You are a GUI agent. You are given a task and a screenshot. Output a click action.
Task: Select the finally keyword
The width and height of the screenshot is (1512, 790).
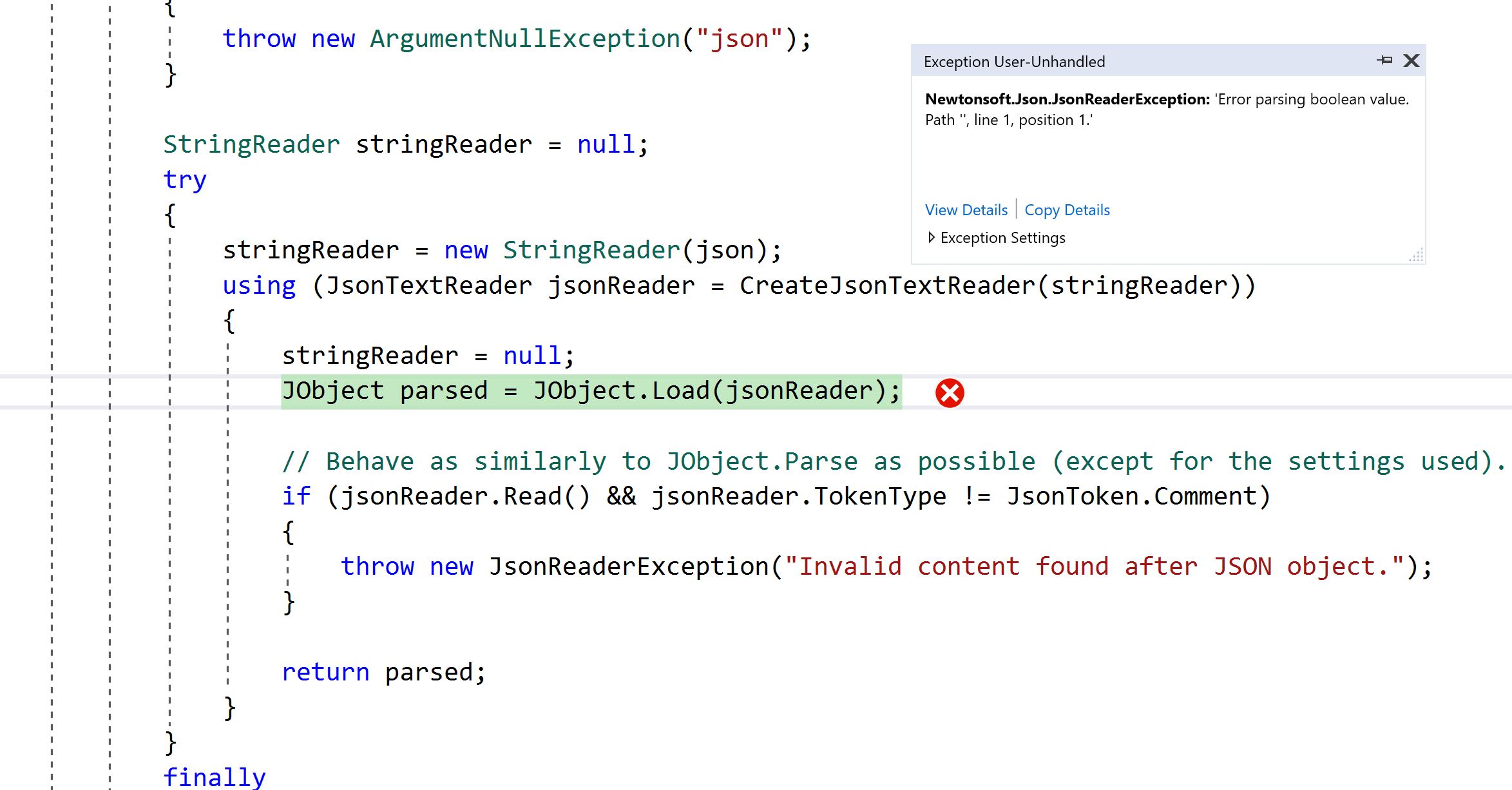214,776
